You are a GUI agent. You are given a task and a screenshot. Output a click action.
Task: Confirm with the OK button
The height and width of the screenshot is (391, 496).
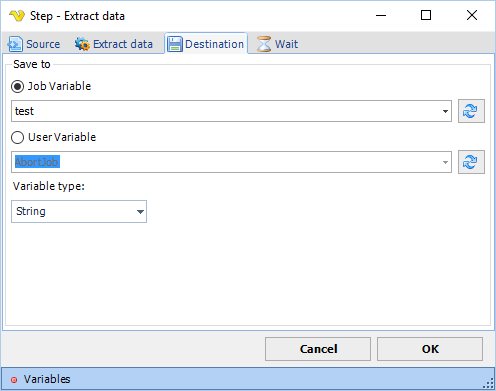(430, 349)
